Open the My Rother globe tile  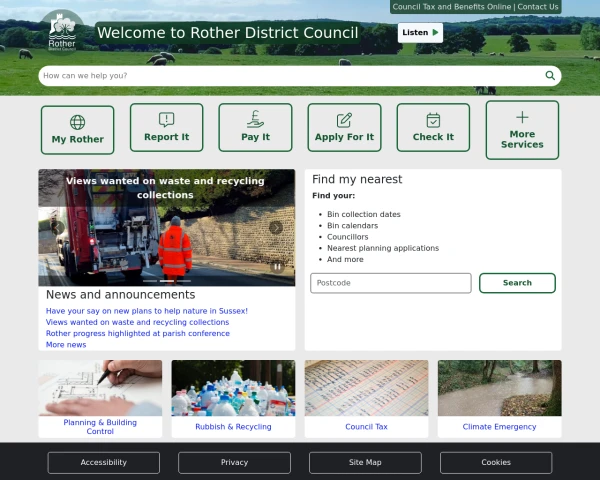pos(78,129)
